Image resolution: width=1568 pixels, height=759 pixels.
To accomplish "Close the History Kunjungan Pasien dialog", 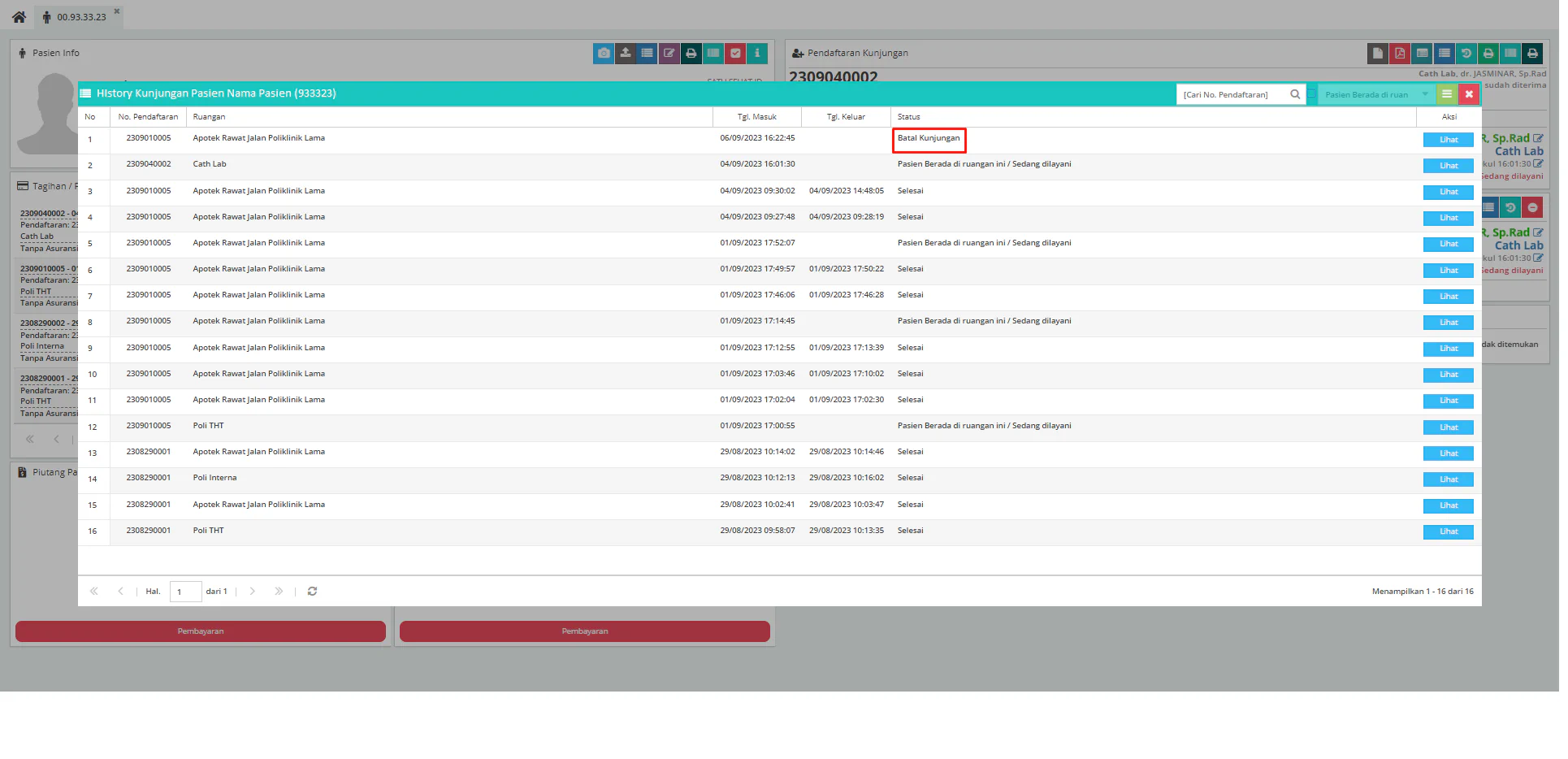I will coord(1469,94).
